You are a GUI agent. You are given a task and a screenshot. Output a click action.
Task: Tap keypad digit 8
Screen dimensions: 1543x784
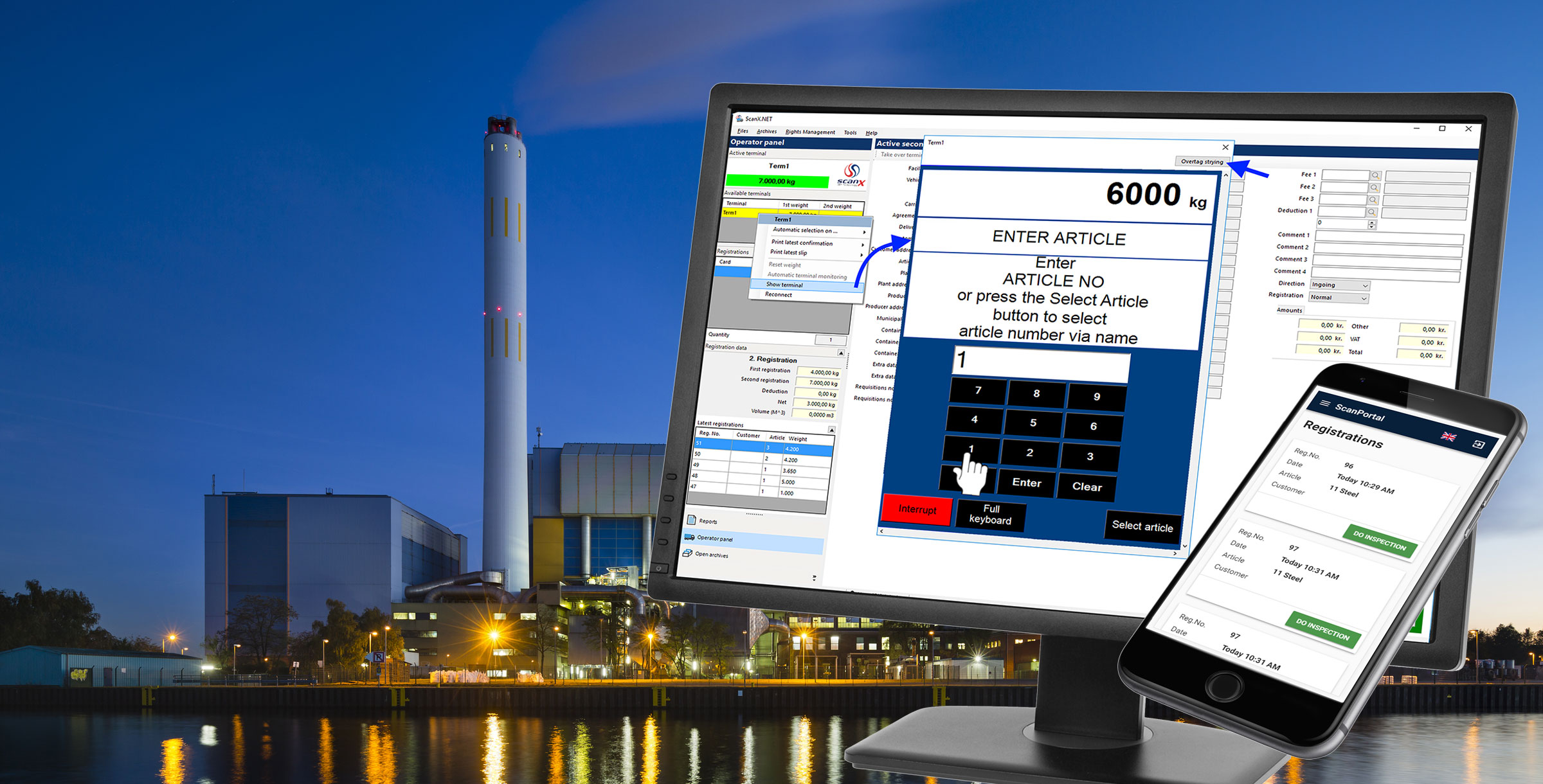[1036, 393]
